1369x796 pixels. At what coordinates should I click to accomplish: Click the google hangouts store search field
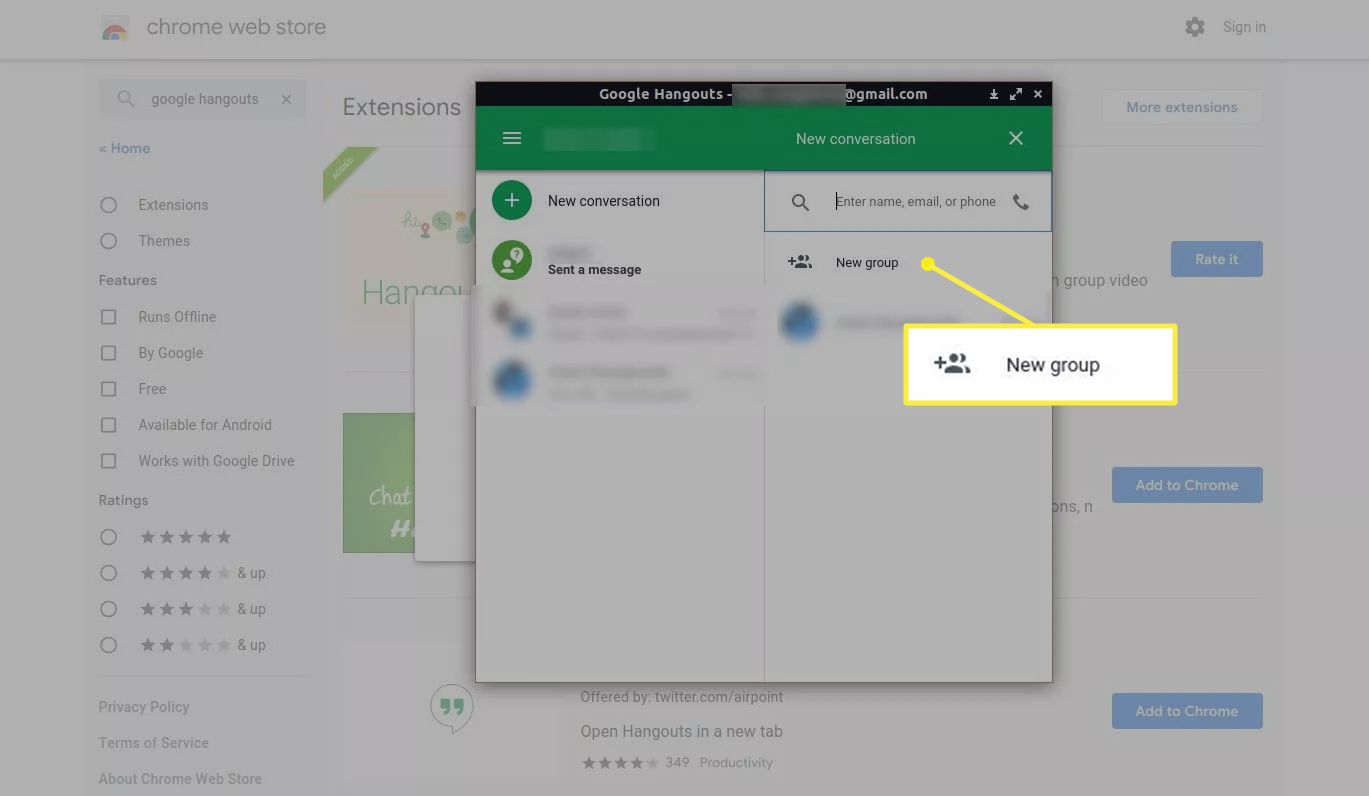[x=204, y=99]
